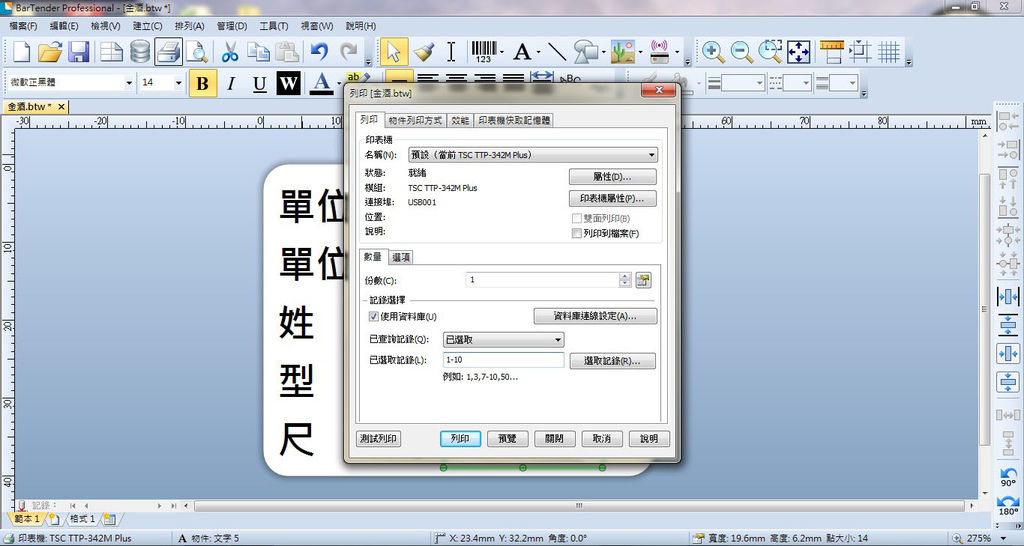Image resolution: width=1024 pixels, height=546 pixels.
Task: Open the printer name dropdown
Action: point(533,155)
